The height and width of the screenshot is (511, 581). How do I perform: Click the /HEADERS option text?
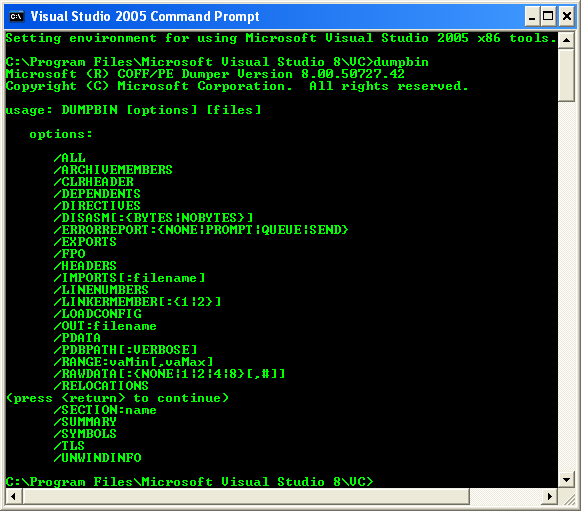tap(85, 266)
